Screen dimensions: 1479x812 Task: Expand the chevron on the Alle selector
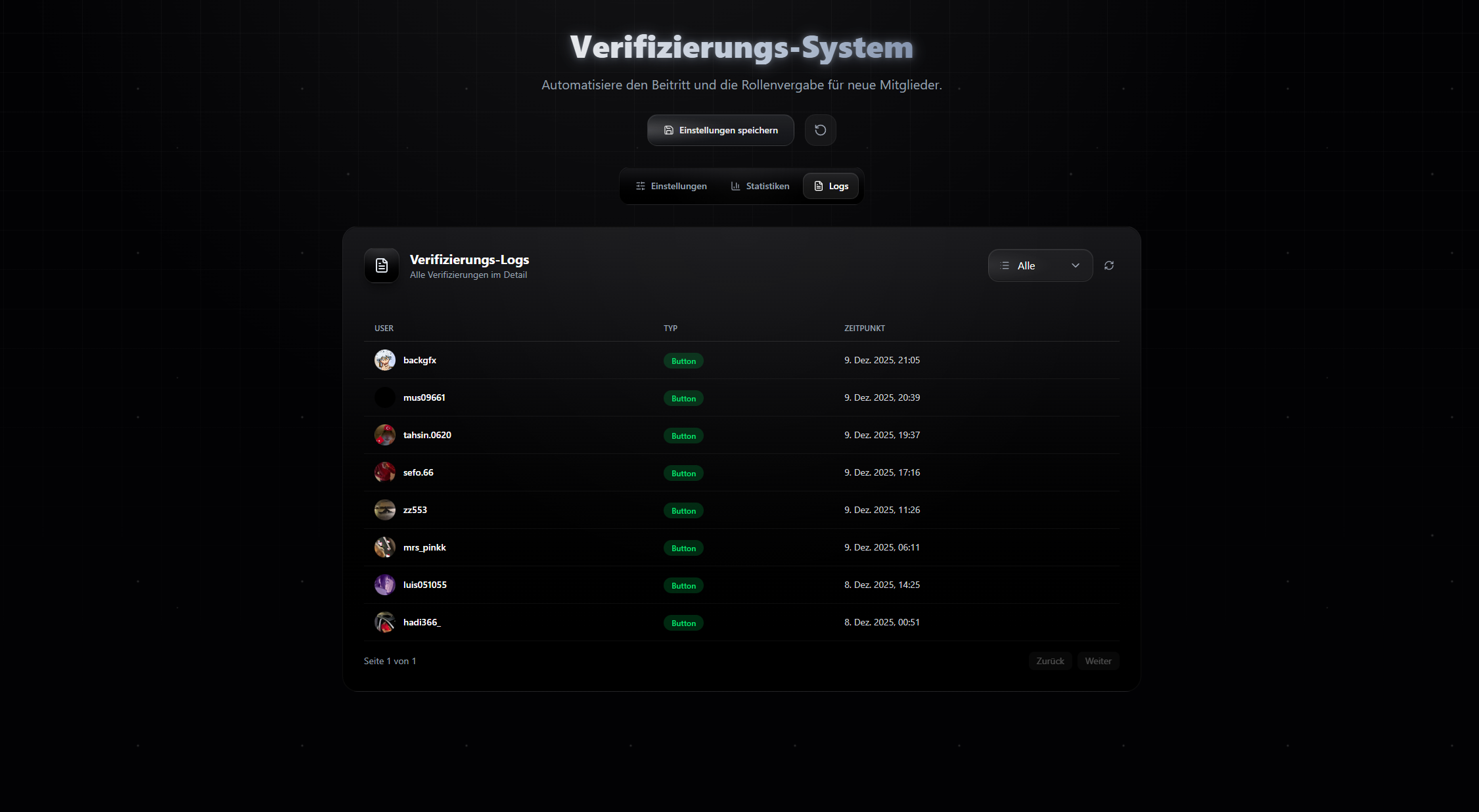coord(1076,265)
